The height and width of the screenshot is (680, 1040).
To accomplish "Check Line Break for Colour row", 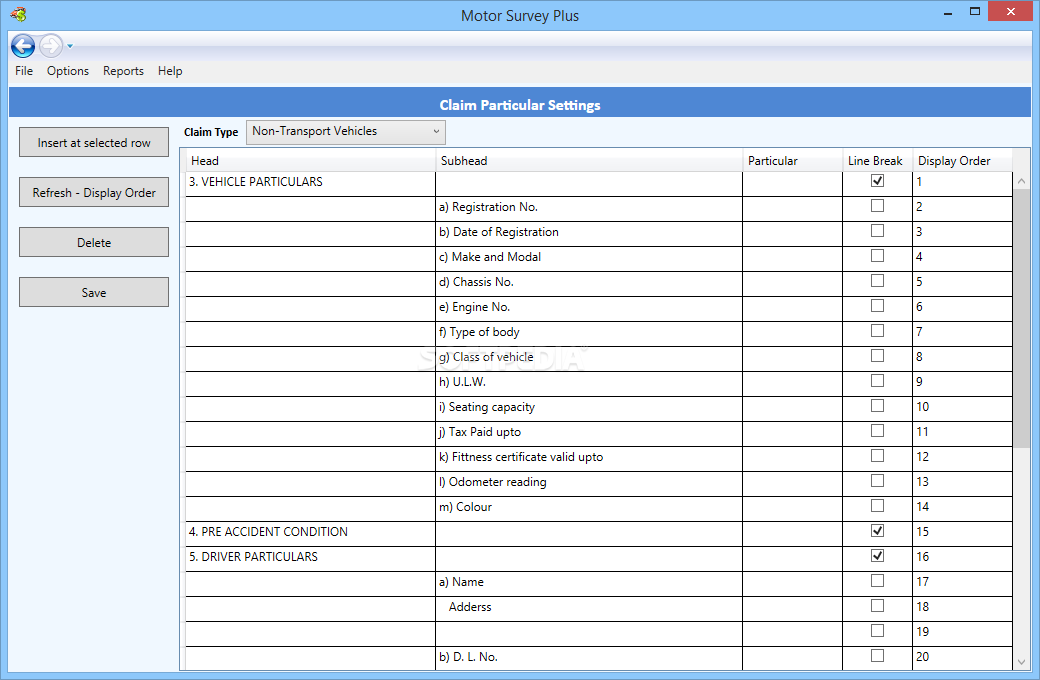I will (877, 506).
